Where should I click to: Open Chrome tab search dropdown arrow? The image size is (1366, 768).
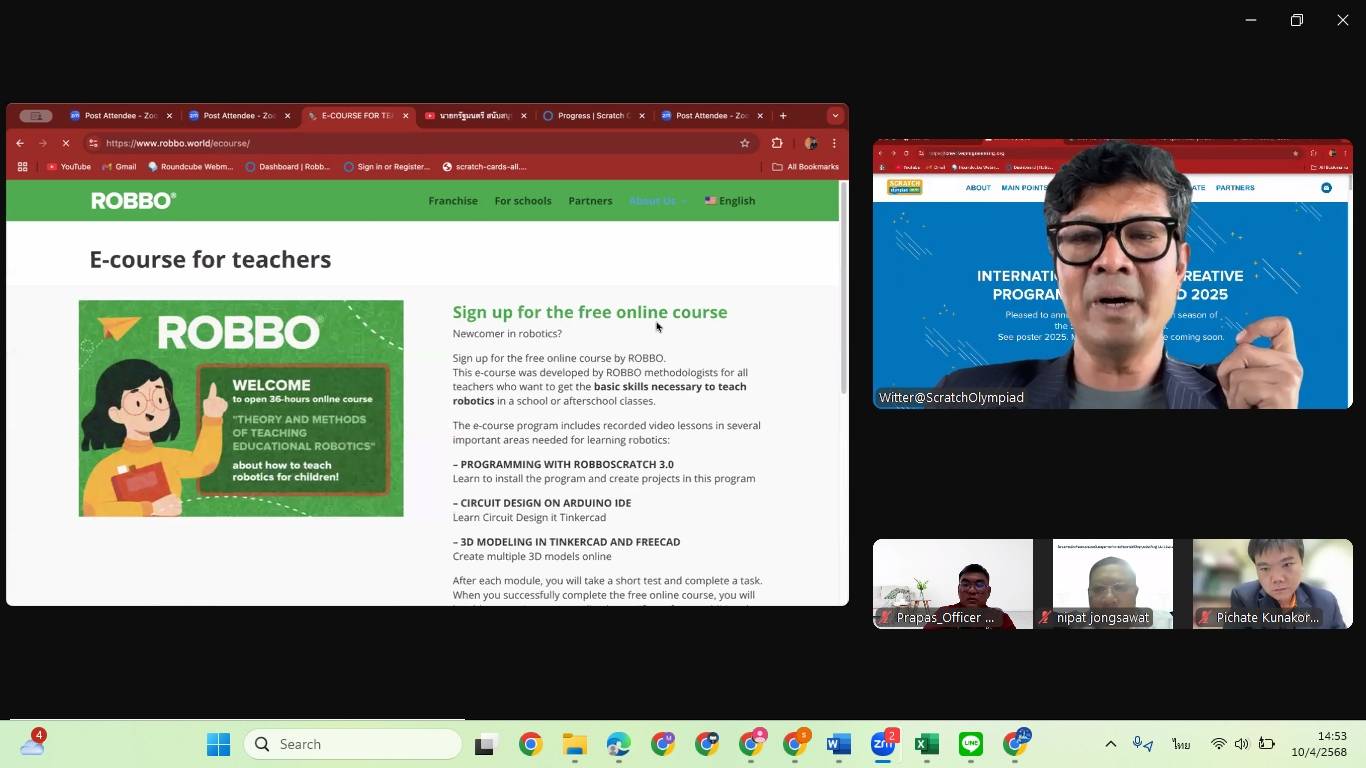pos(835,116)
